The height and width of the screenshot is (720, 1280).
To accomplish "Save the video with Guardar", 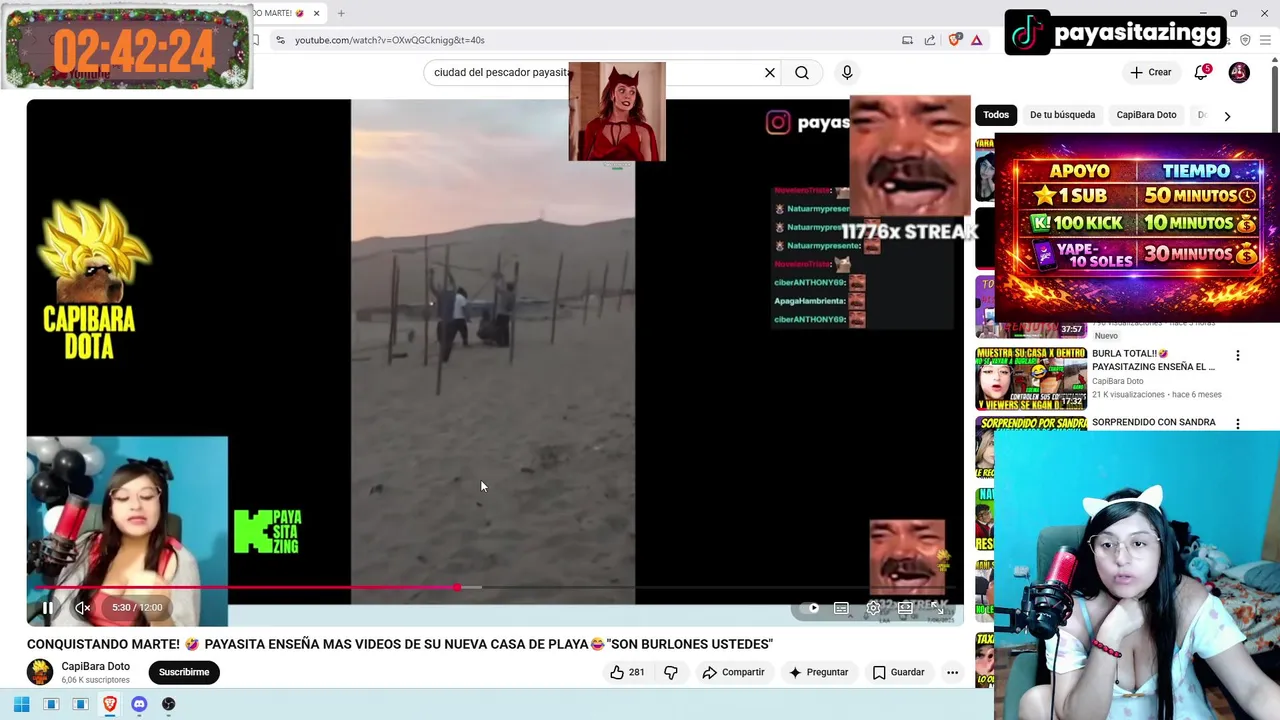I will (898, 672).
